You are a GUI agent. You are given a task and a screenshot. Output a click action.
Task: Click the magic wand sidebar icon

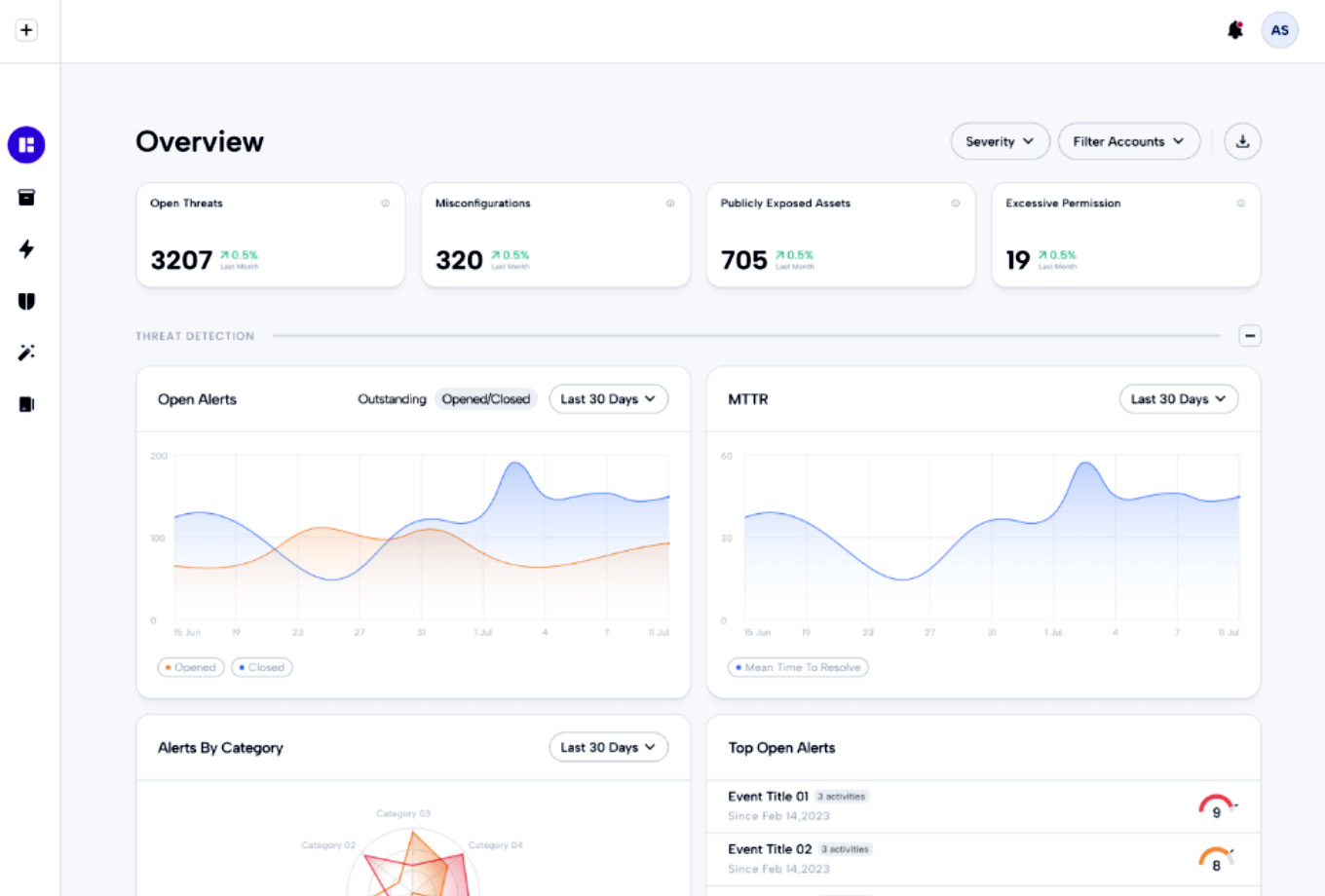[26, 353]
